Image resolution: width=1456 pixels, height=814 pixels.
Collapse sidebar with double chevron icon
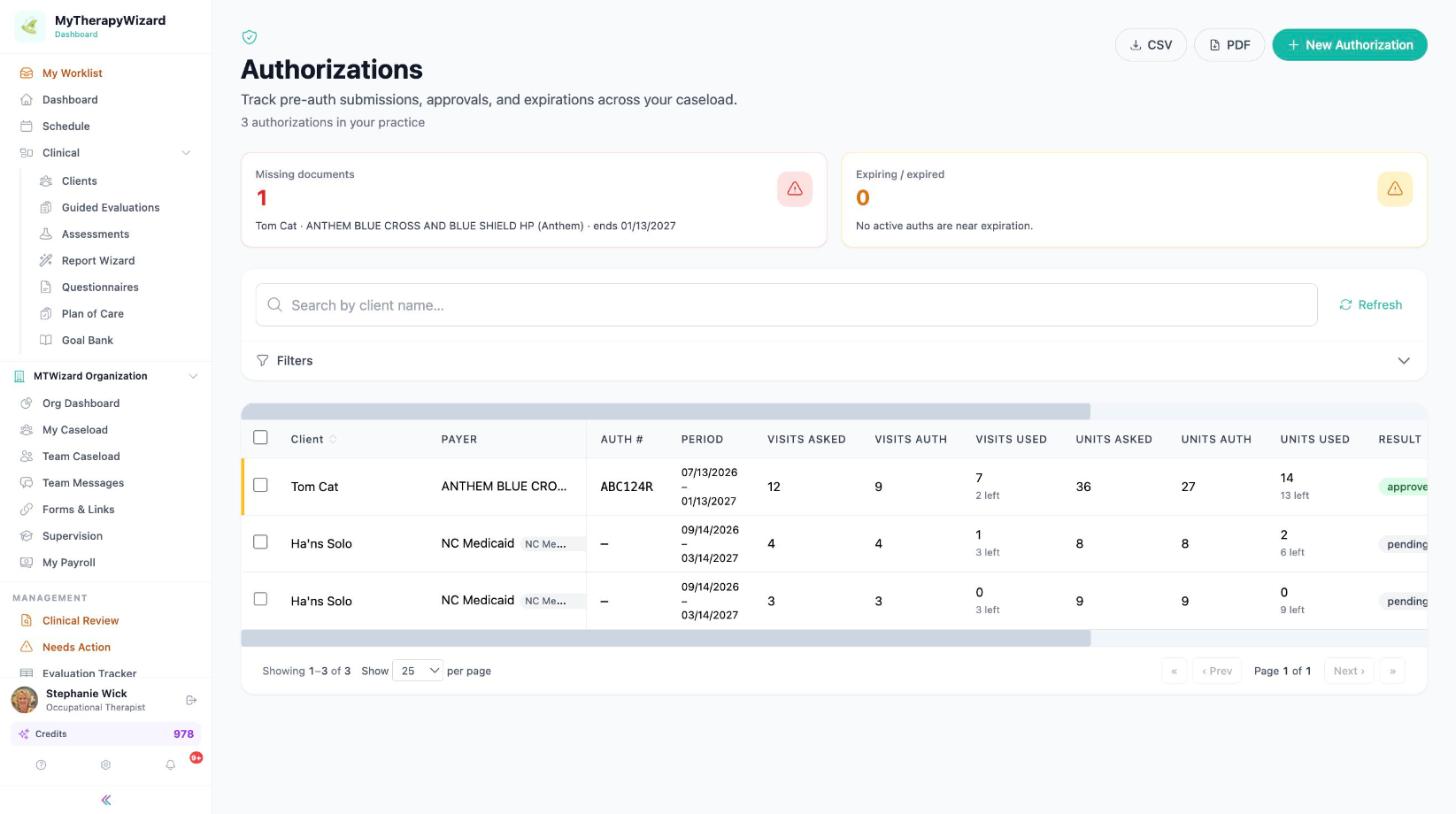click(x=106, y=800)
